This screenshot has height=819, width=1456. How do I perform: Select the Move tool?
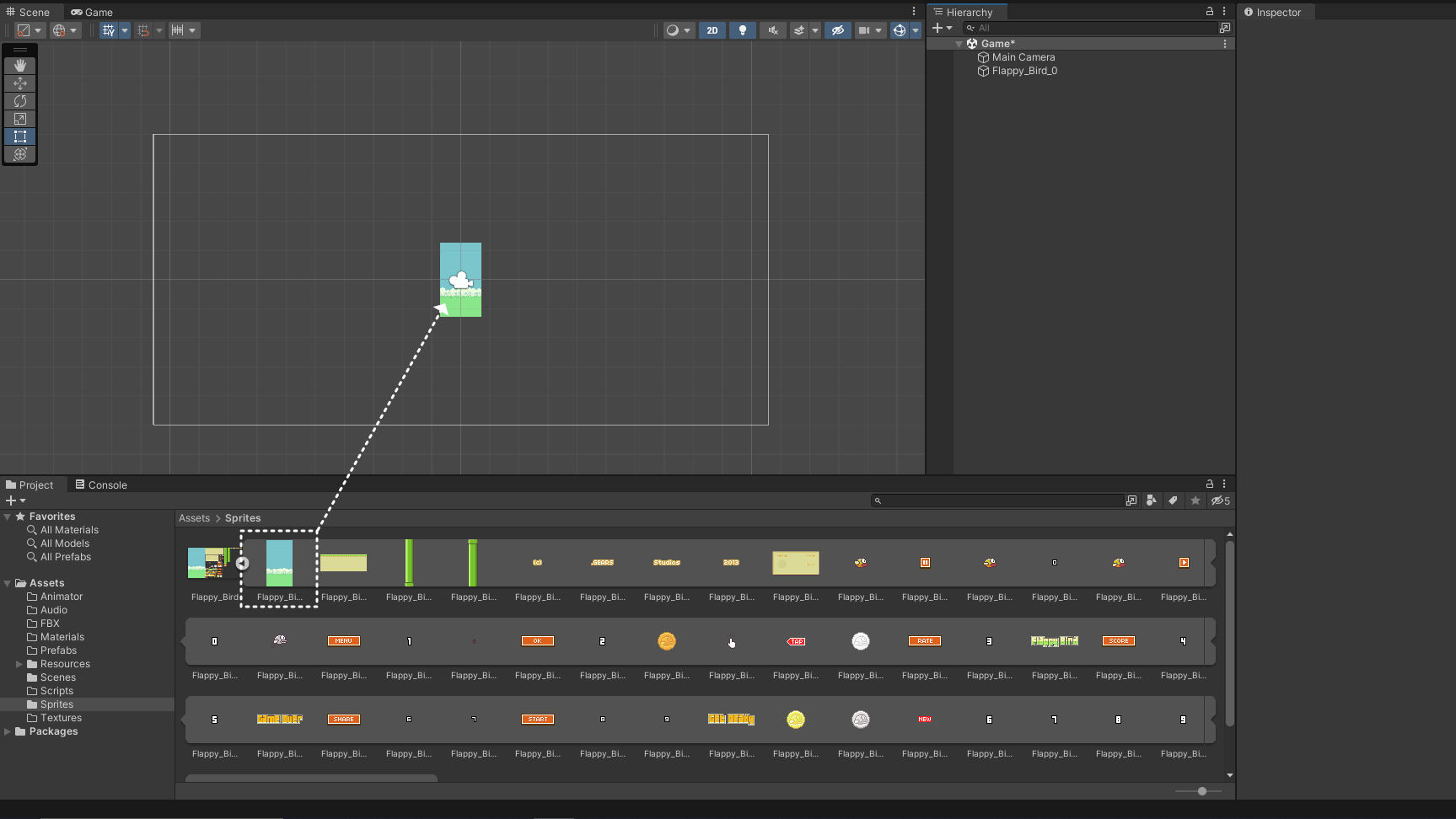(x=20, y=83)
